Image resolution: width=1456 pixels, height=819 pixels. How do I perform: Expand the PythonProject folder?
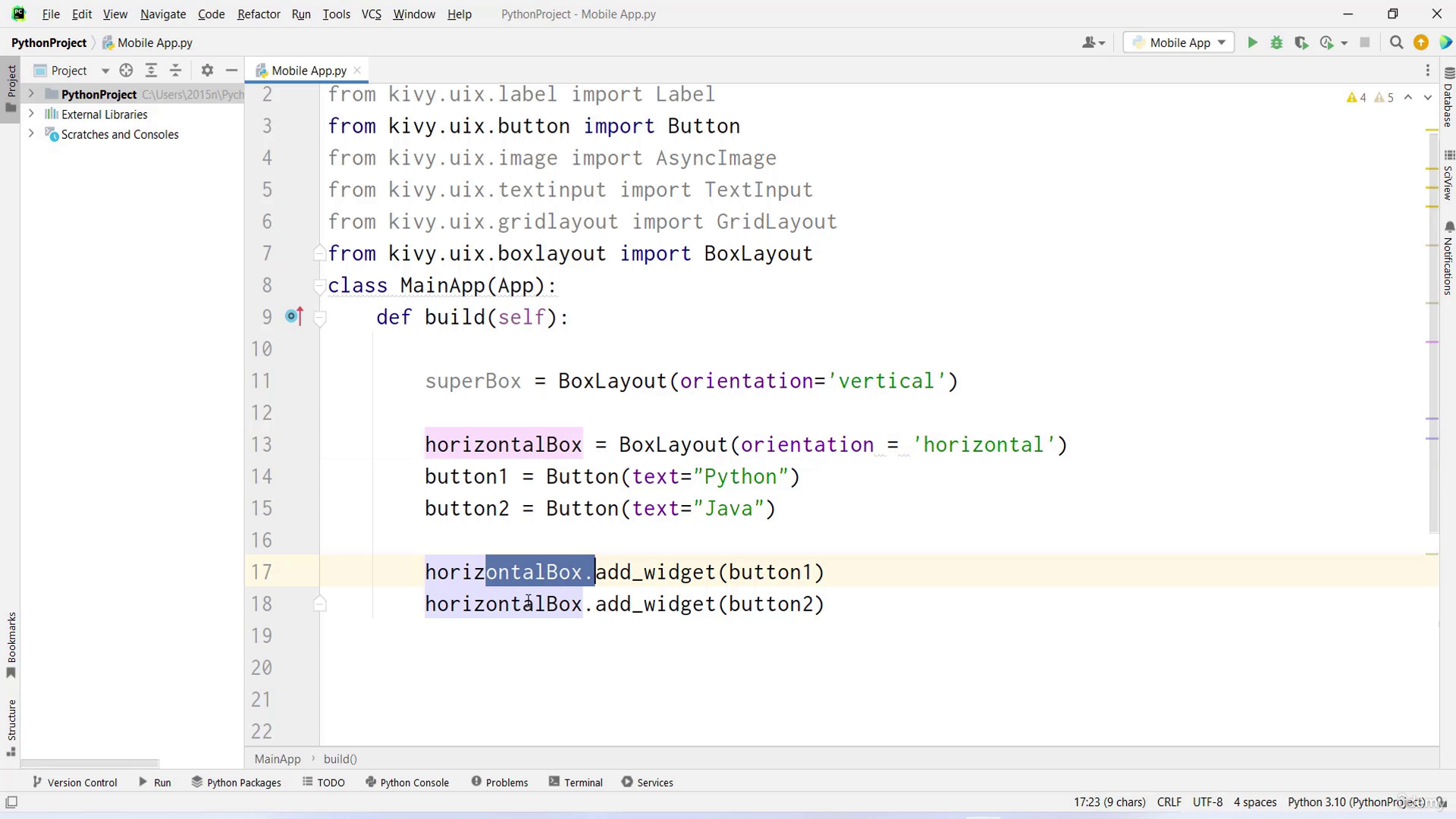pos(31,94)
